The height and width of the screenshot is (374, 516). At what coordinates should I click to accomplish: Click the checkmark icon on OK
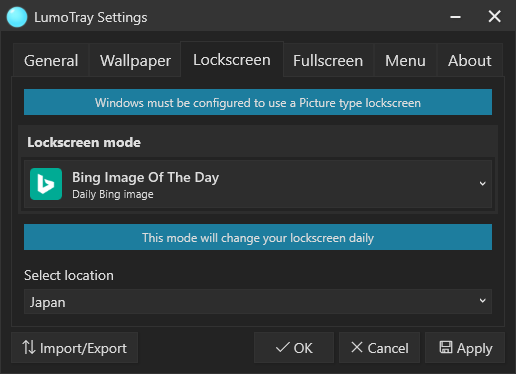283,347
